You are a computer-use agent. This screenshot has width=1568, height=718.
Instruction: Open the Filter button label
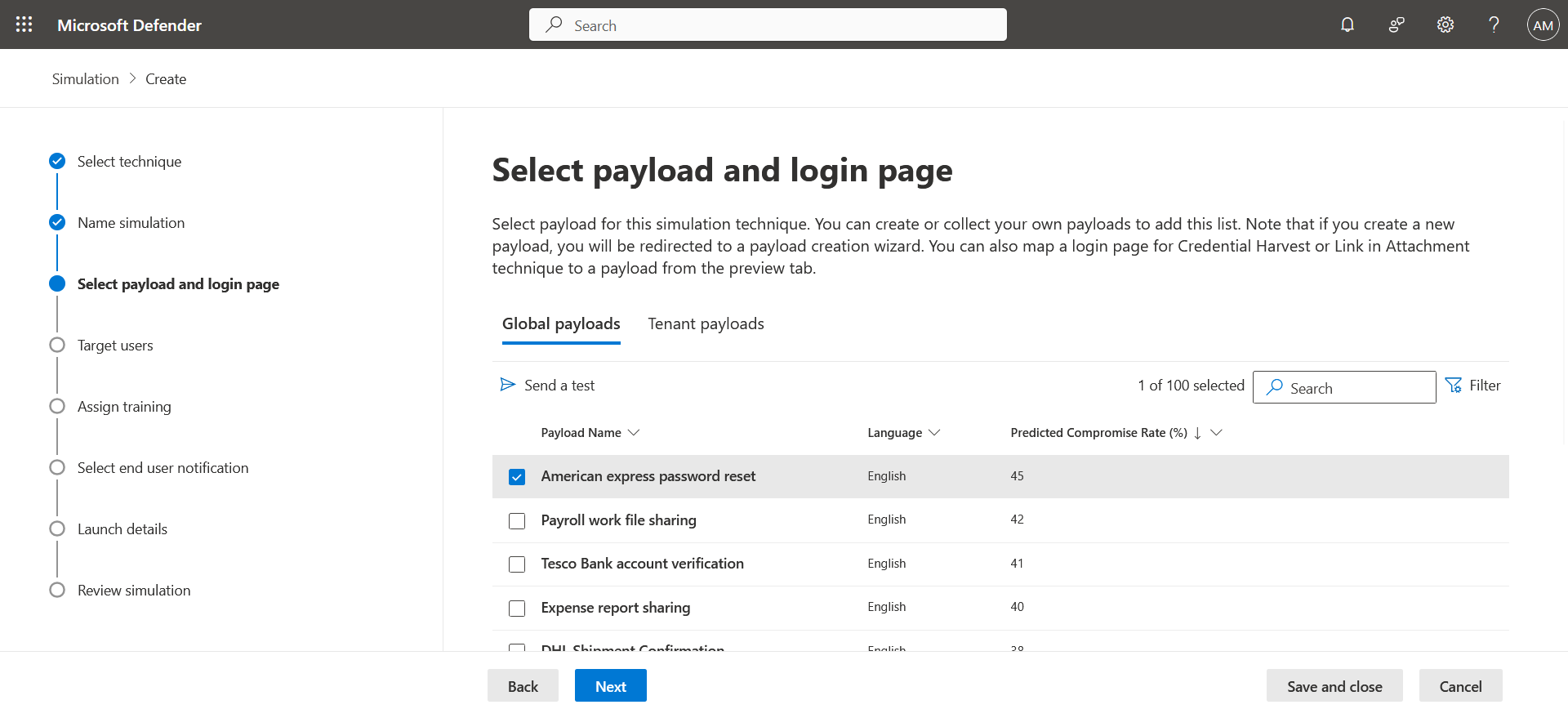point(1485,386)
